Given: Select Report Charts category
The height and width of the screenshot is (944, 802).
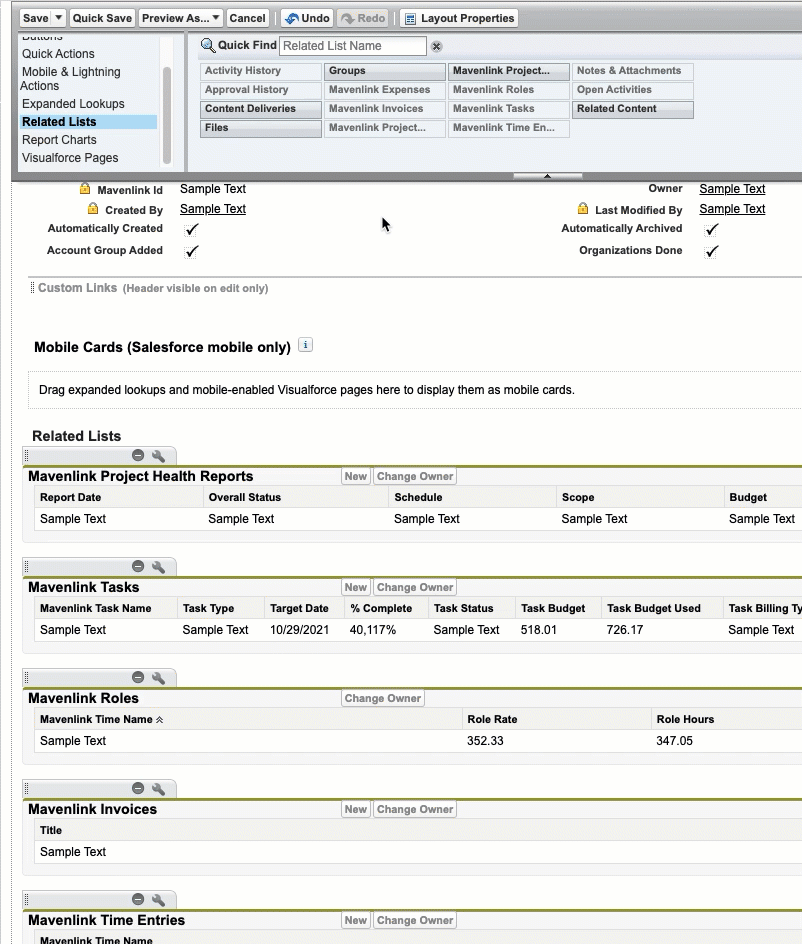Looking at the screenshot, I should click(59, 140).
